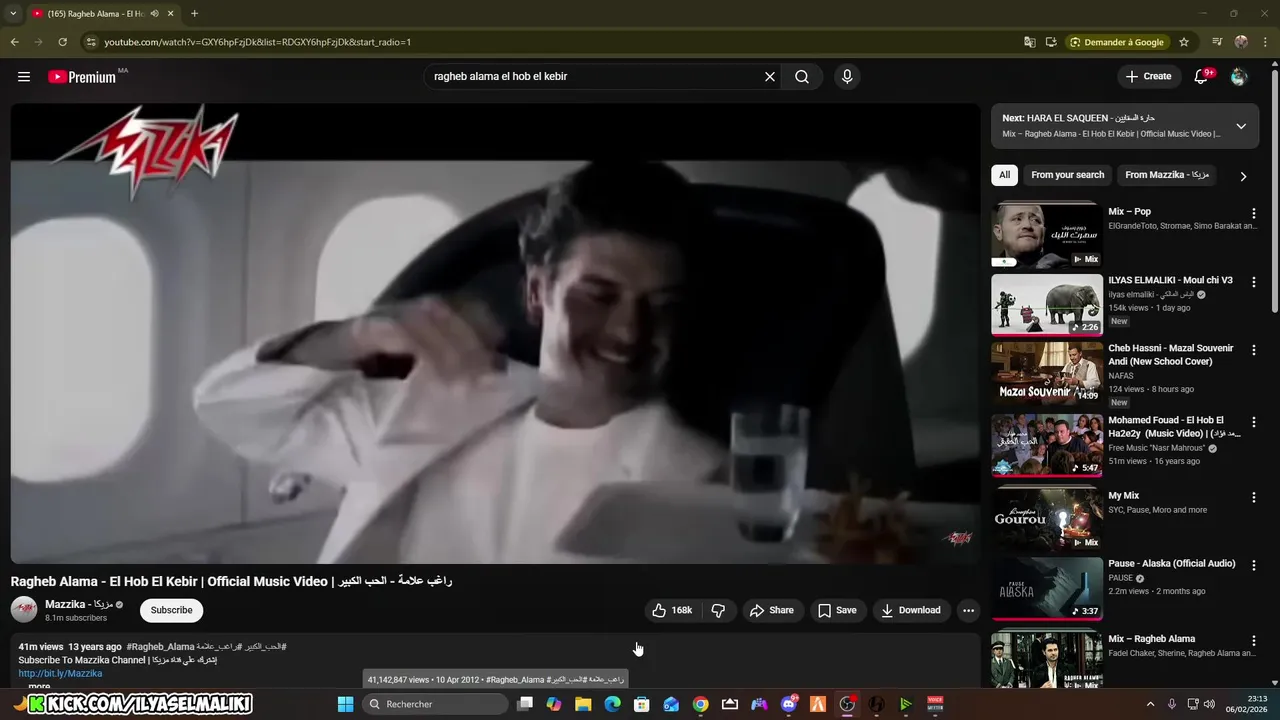Open Mohamed Fouad El Hob El Ha2e2y thumbnail
This screenshot has height=720, width=1280.
coord(1047,446)
